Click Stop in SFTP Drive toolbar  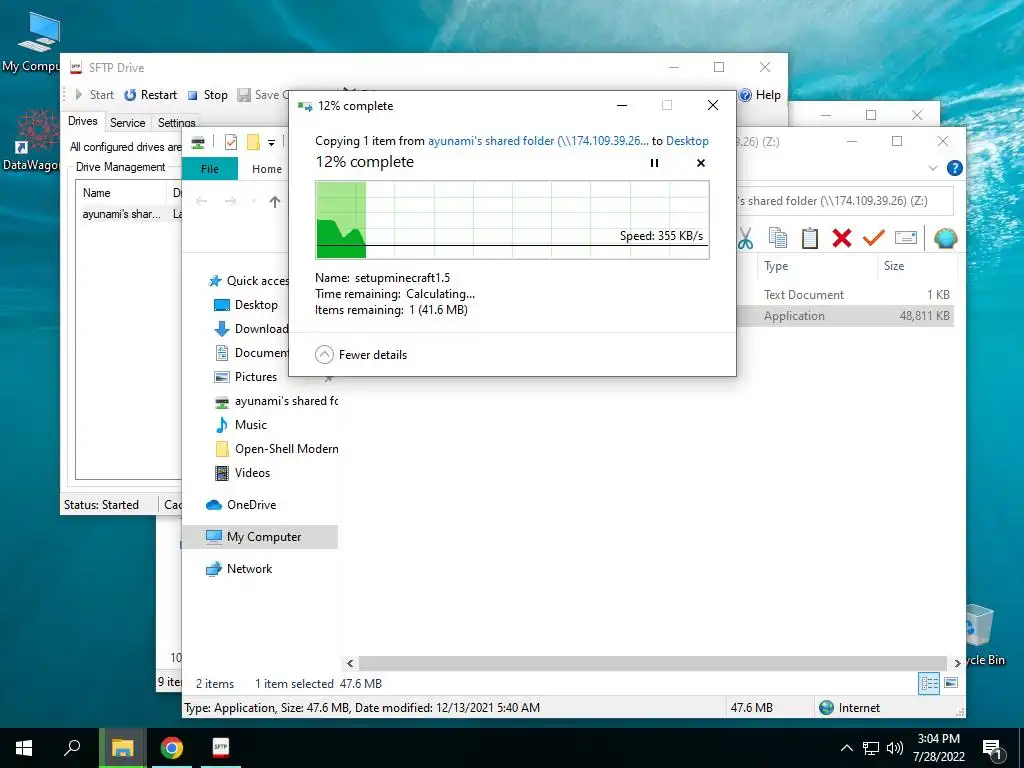[x=208, y=95]
